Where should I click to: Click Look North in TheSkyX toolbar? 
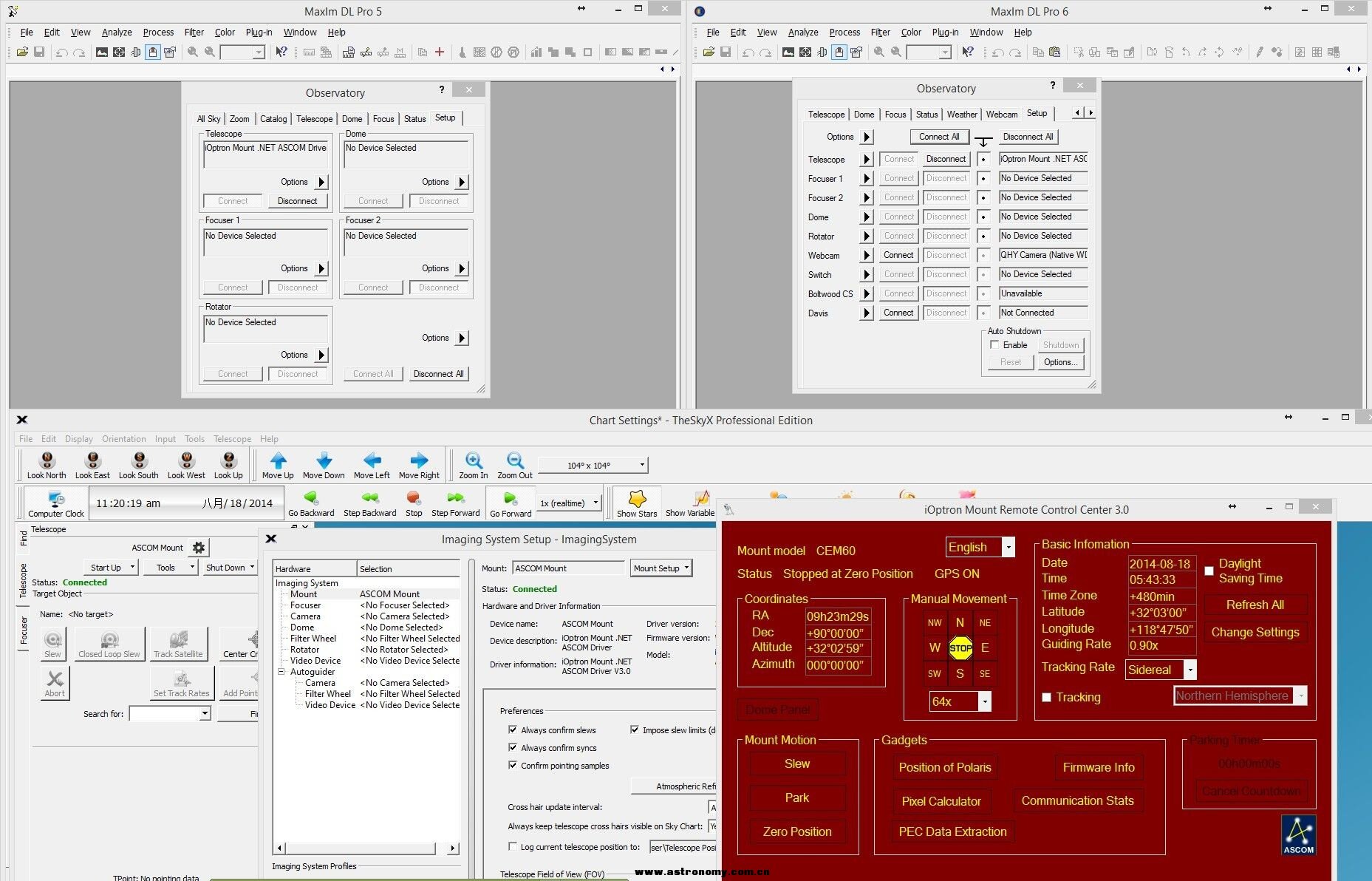pyautogui.click(x=47, y=466)
